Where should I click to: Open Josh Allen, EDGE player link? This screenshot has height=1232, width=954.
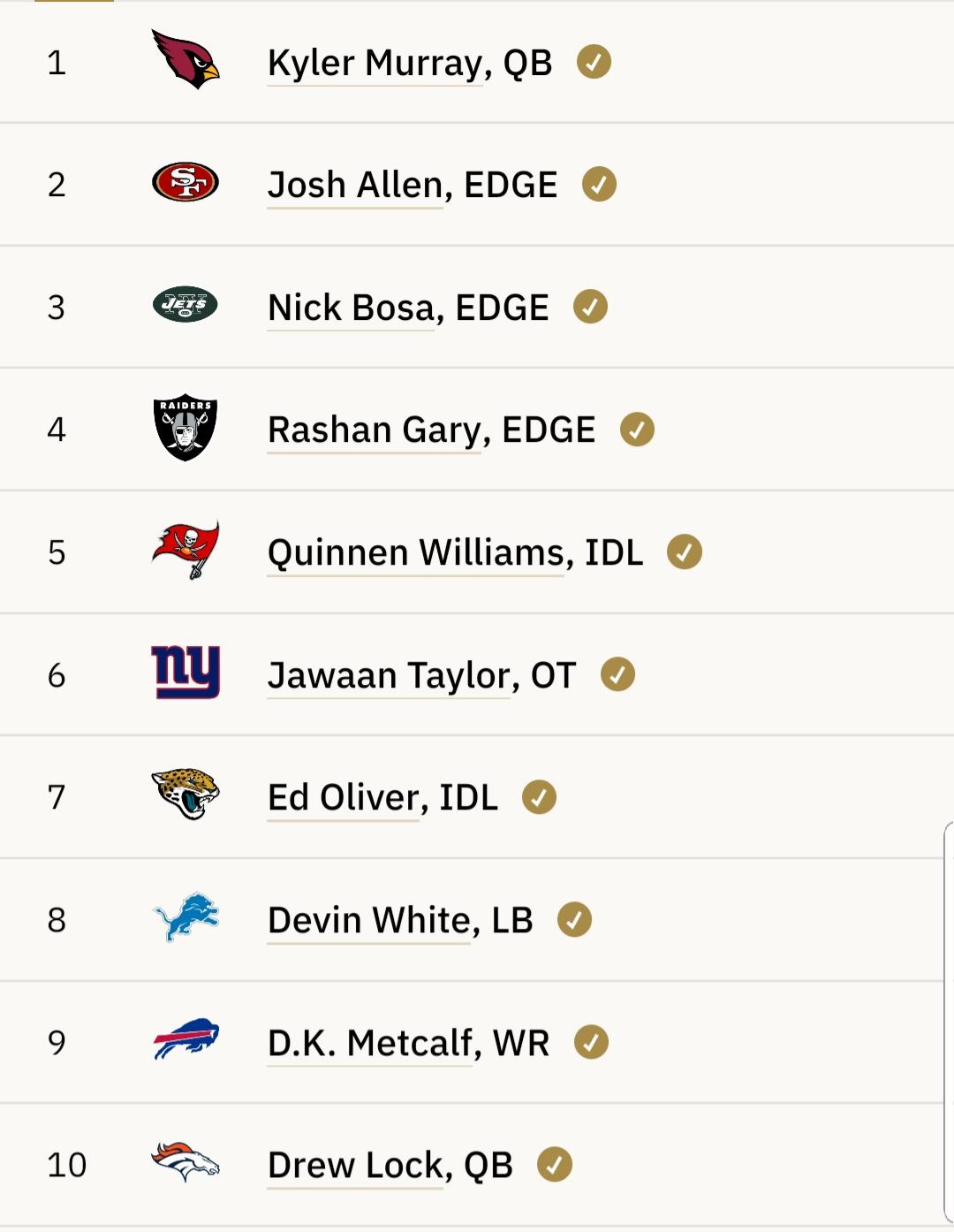pyautogui.click(x=413, y=185)
